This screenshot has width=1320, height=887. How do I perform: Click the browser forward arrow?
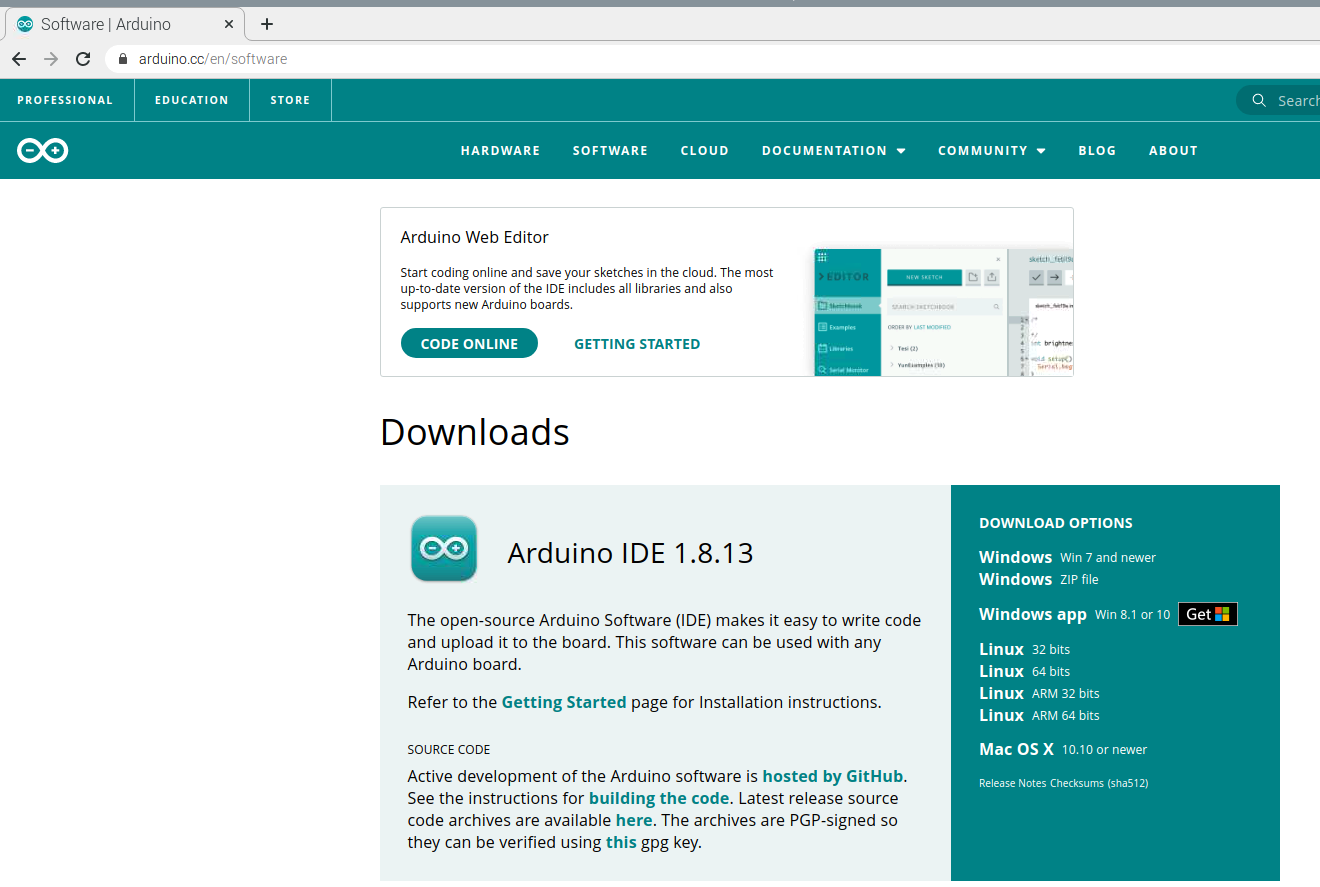tap(51, 59)
